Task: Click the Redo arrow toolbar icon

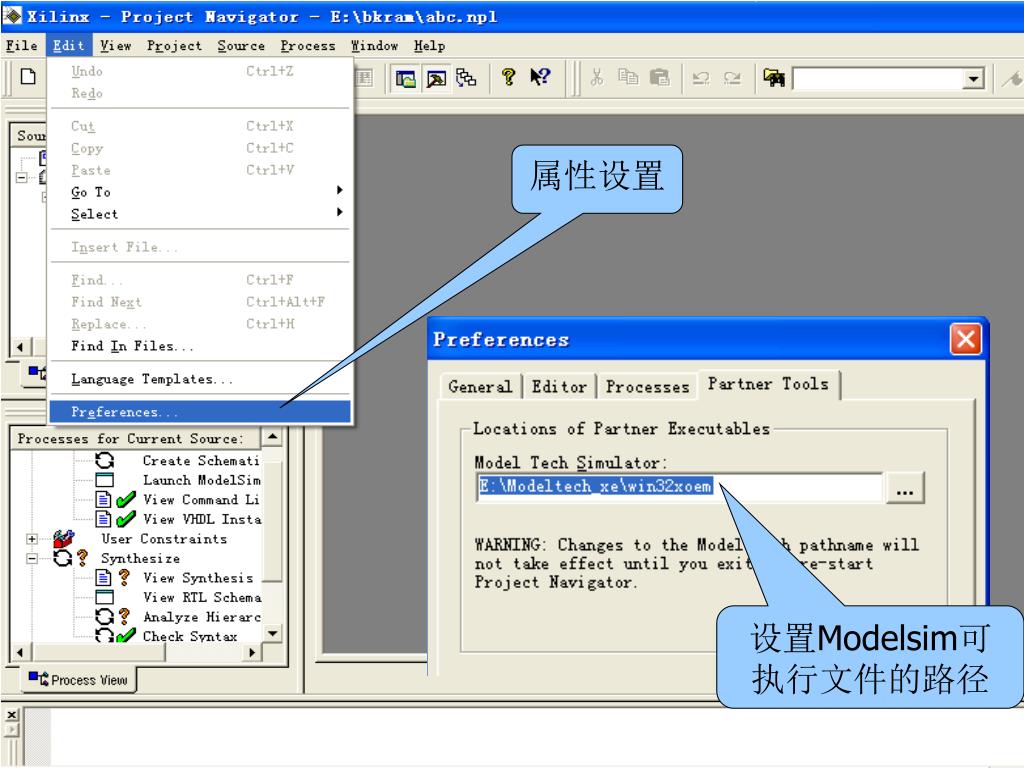Action: pyautogui.click(x=732, y=78)
